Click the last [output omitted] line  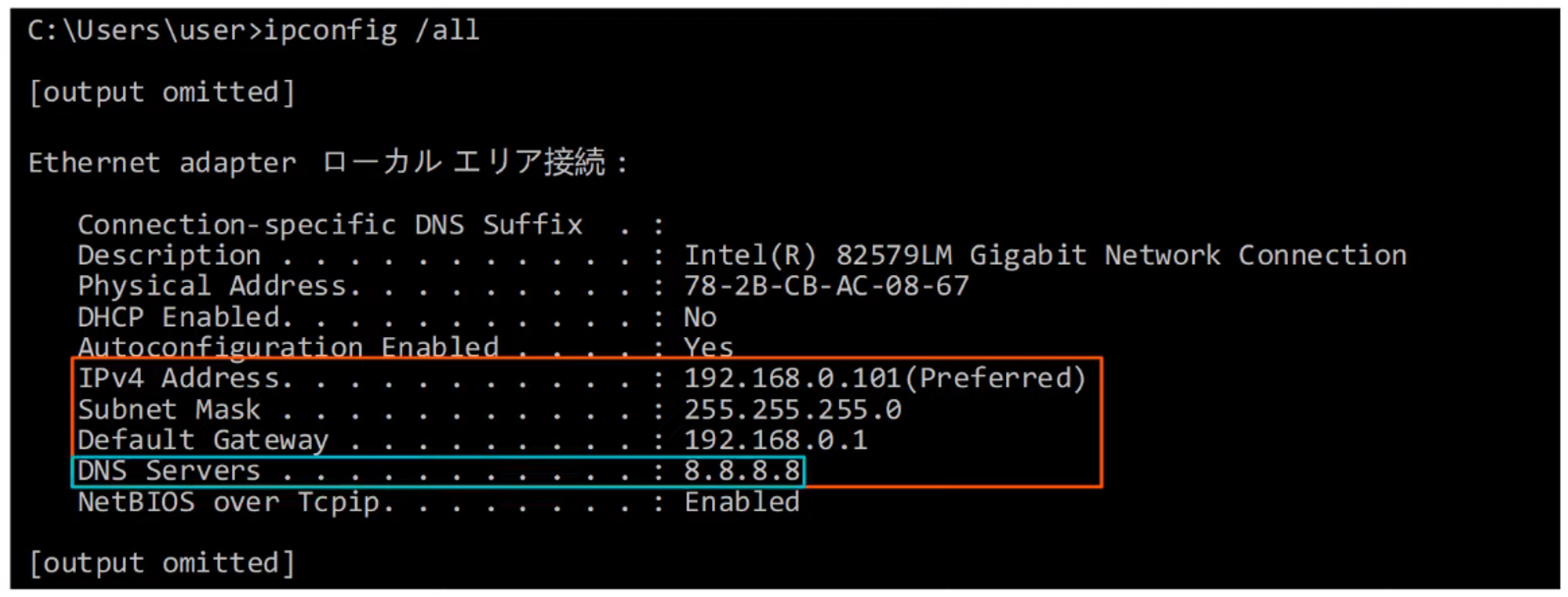(162, 563)
